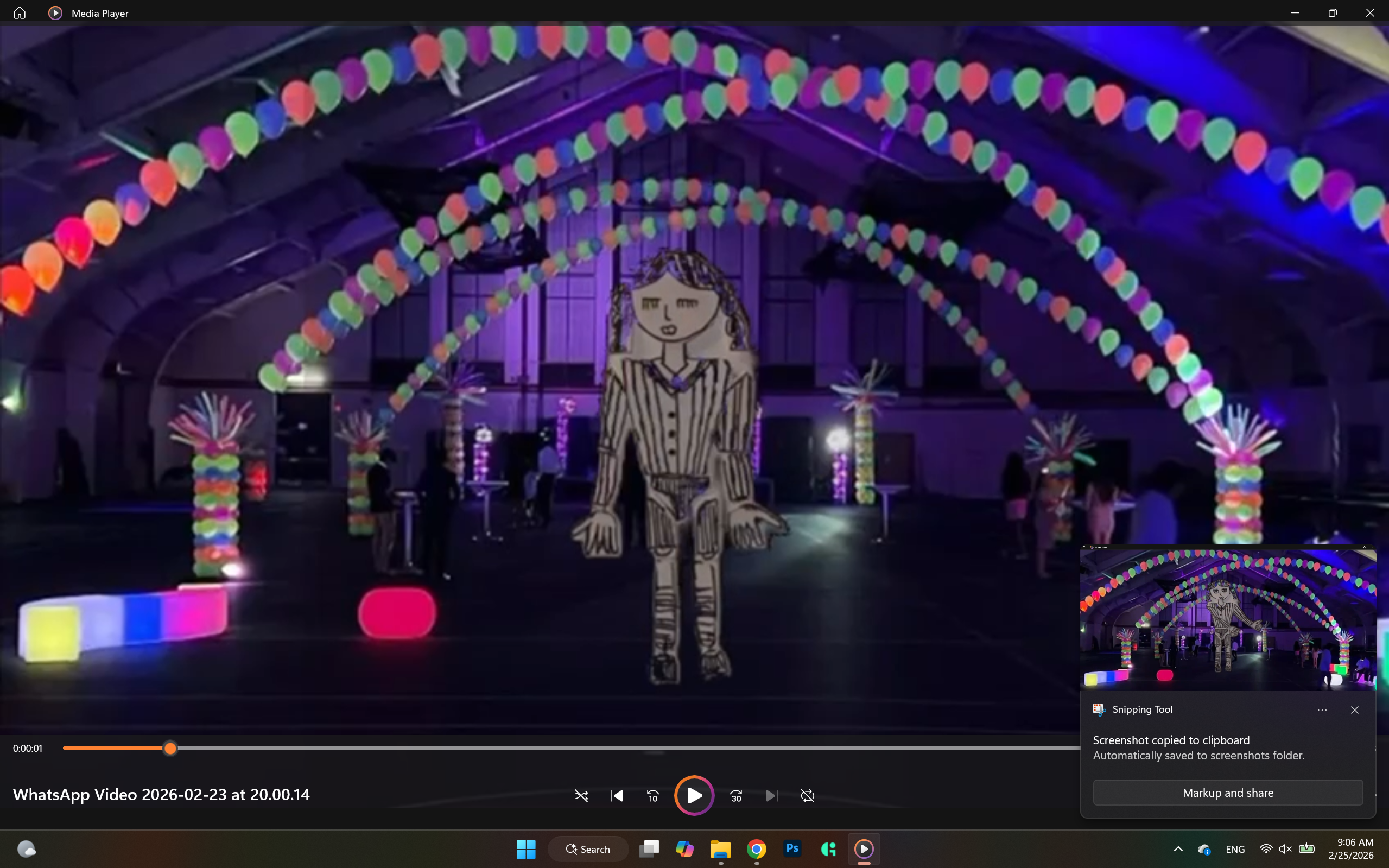Click the orange seek bar handle
The height and width of the screenshot is (868, 1389).
coord(170,748)
